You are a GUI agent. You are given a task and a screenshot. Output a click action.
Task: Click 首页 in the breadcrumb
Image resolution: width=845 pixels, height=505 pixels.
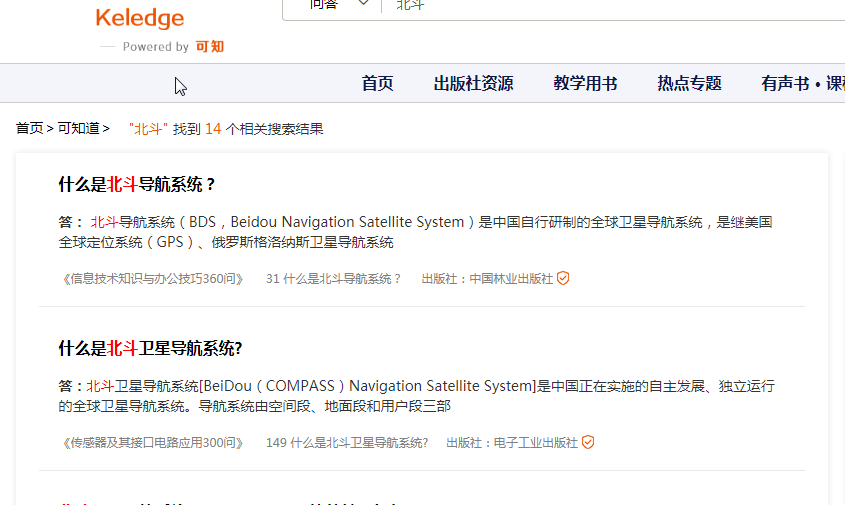point(29,129)
